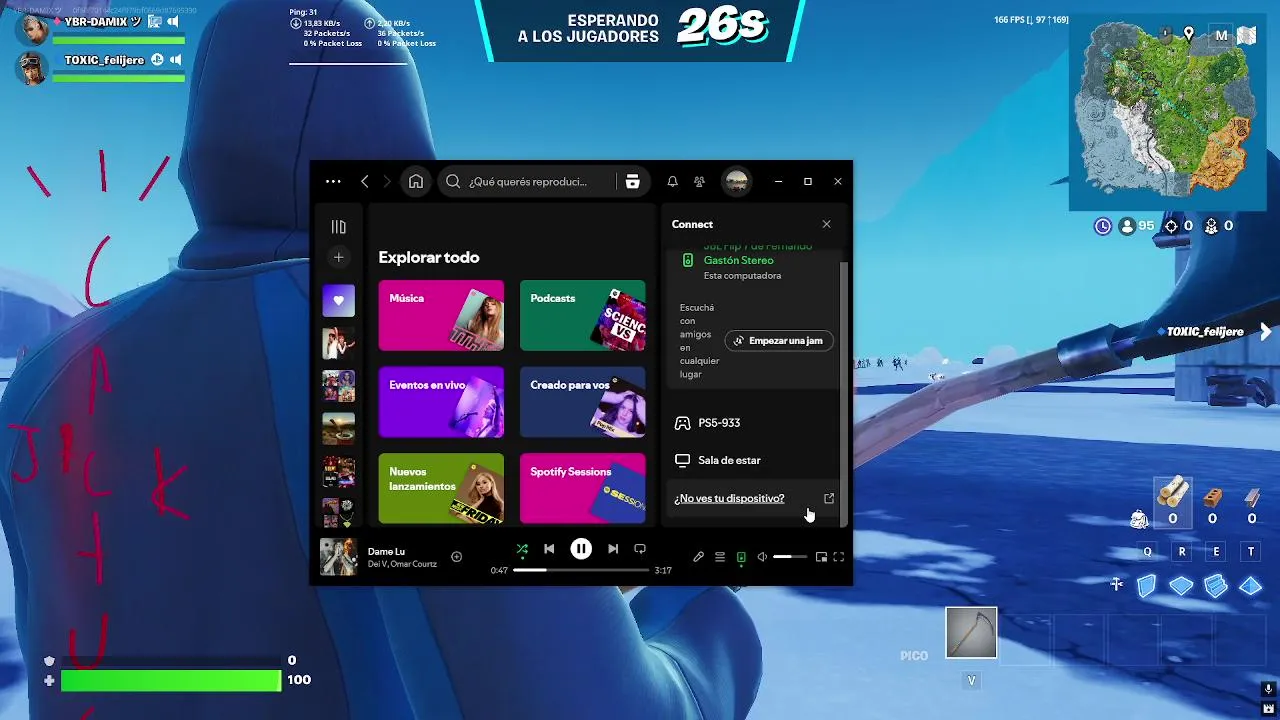Viewport: 1280px width, 720px height.
Task: Skip to previous track
Action: (549, 549)
